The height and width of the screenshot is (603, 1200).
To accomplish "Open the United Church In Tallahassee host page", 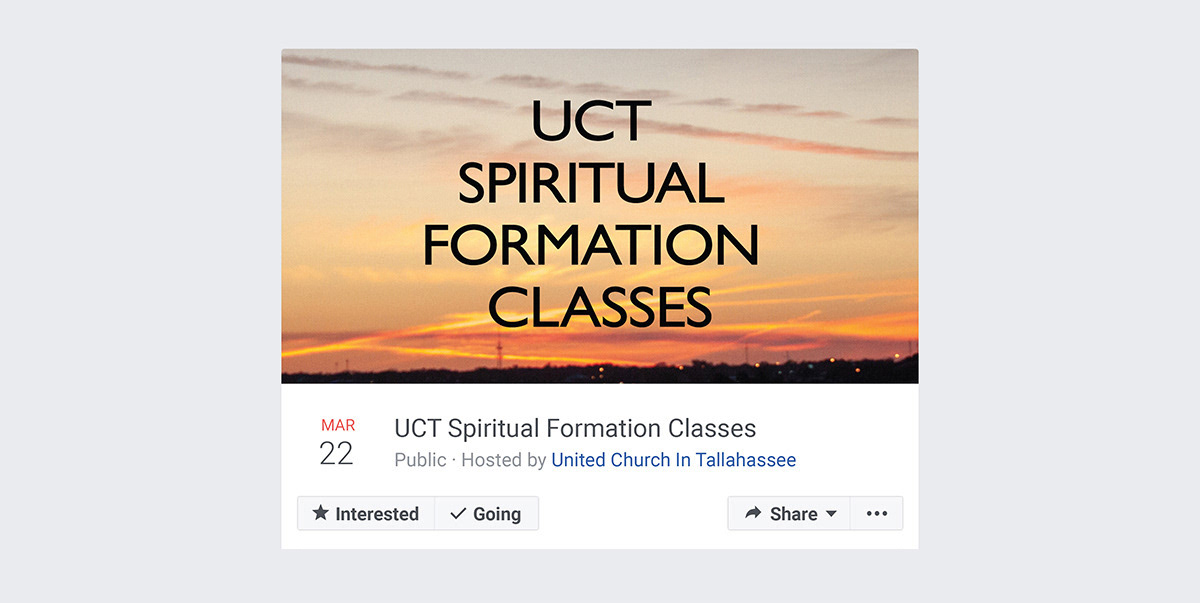I will click(x=674, y=460).
